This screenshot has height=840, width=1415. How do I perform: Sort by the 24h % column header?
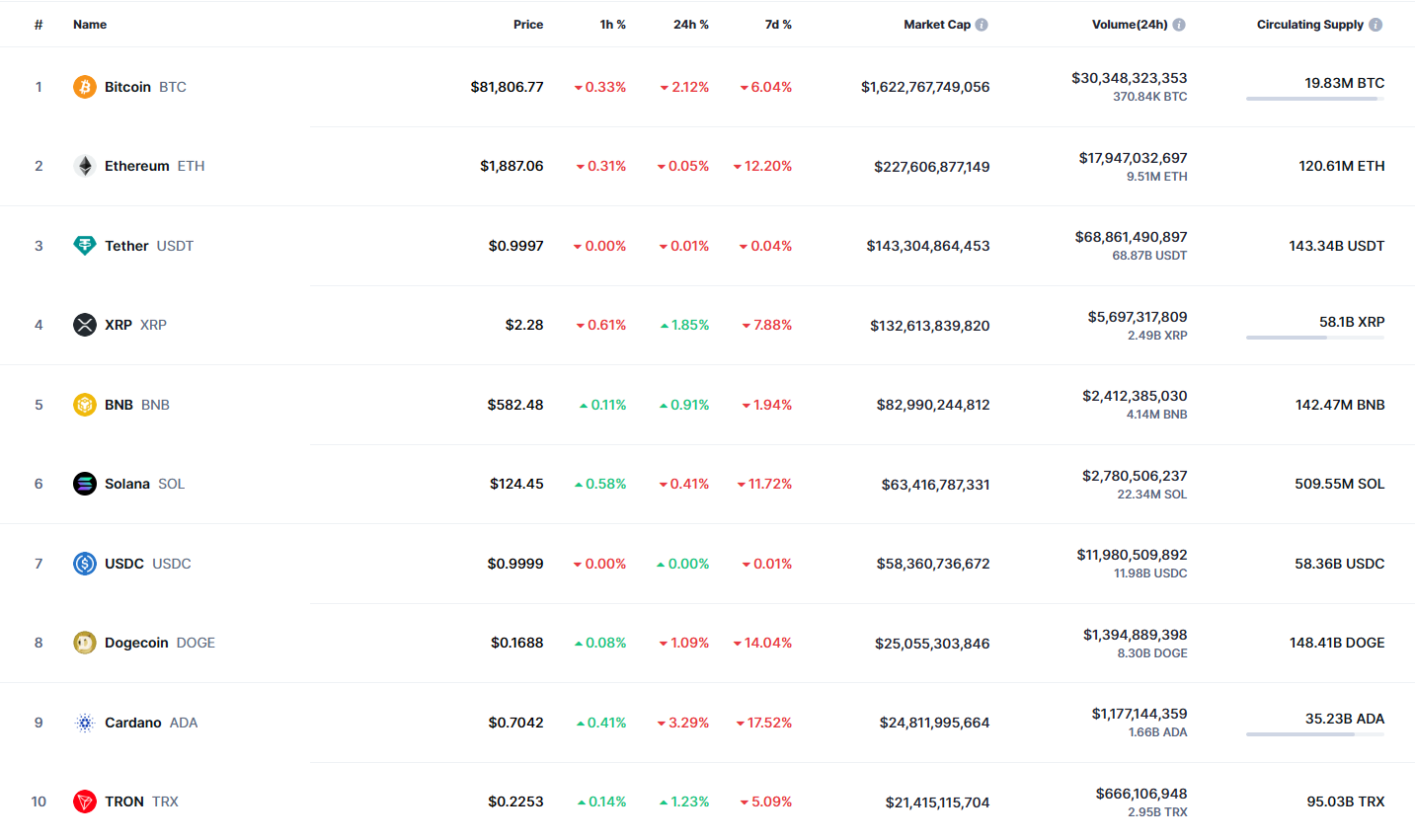click(x=691, y=25)
